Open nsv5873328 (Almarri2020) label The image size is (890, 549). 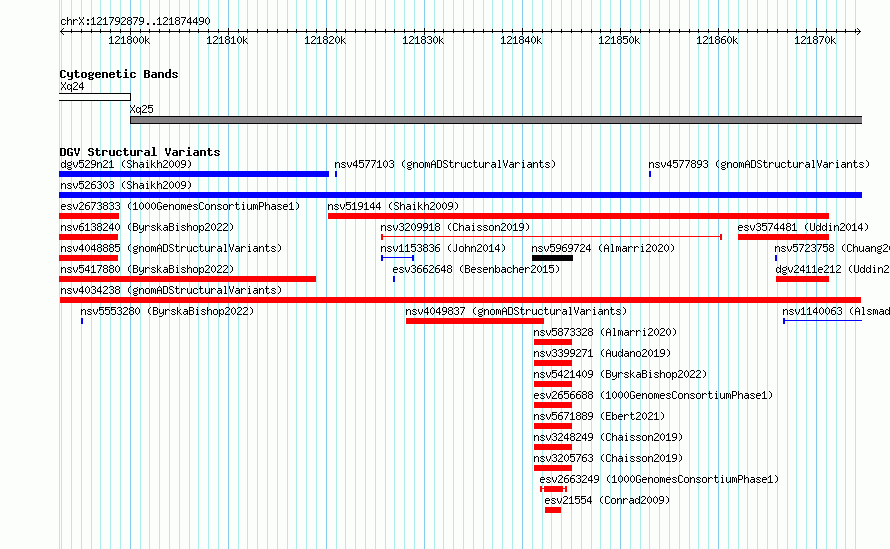click(x=605, y=332)
